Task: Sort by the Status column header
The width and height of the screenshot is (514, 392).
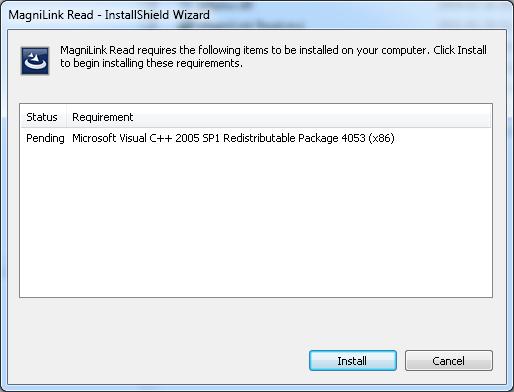Action: tap(44, 117)
